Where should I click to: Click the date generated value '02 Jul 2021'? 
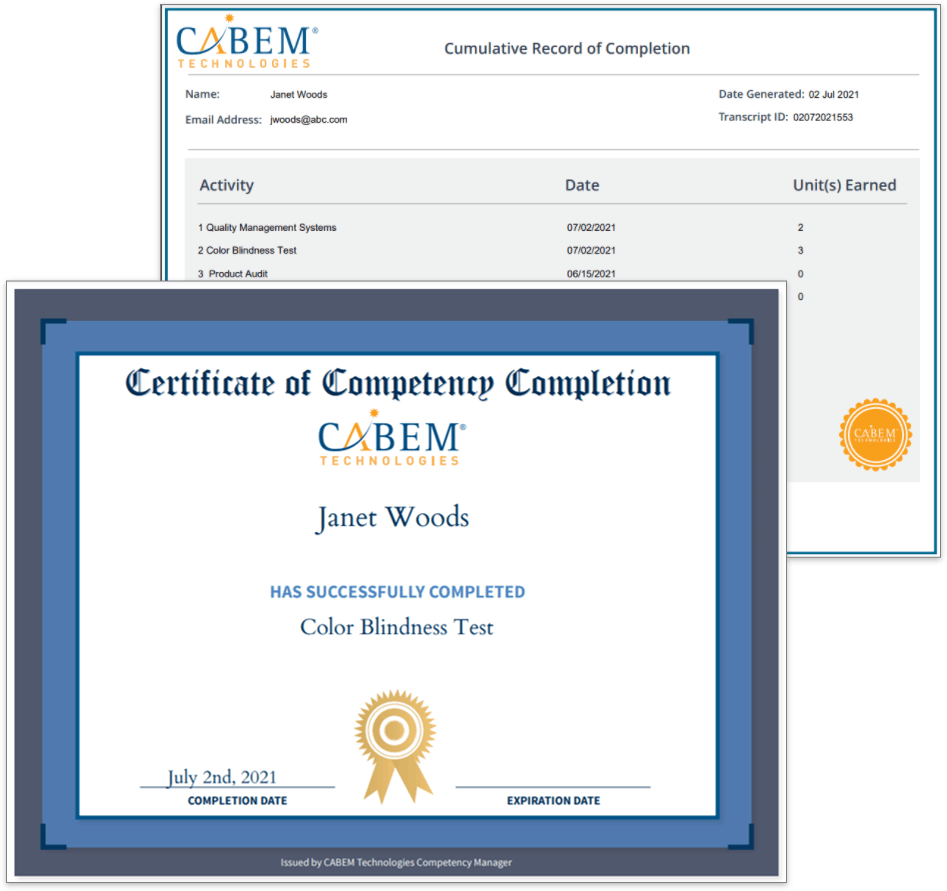(833, 94)
